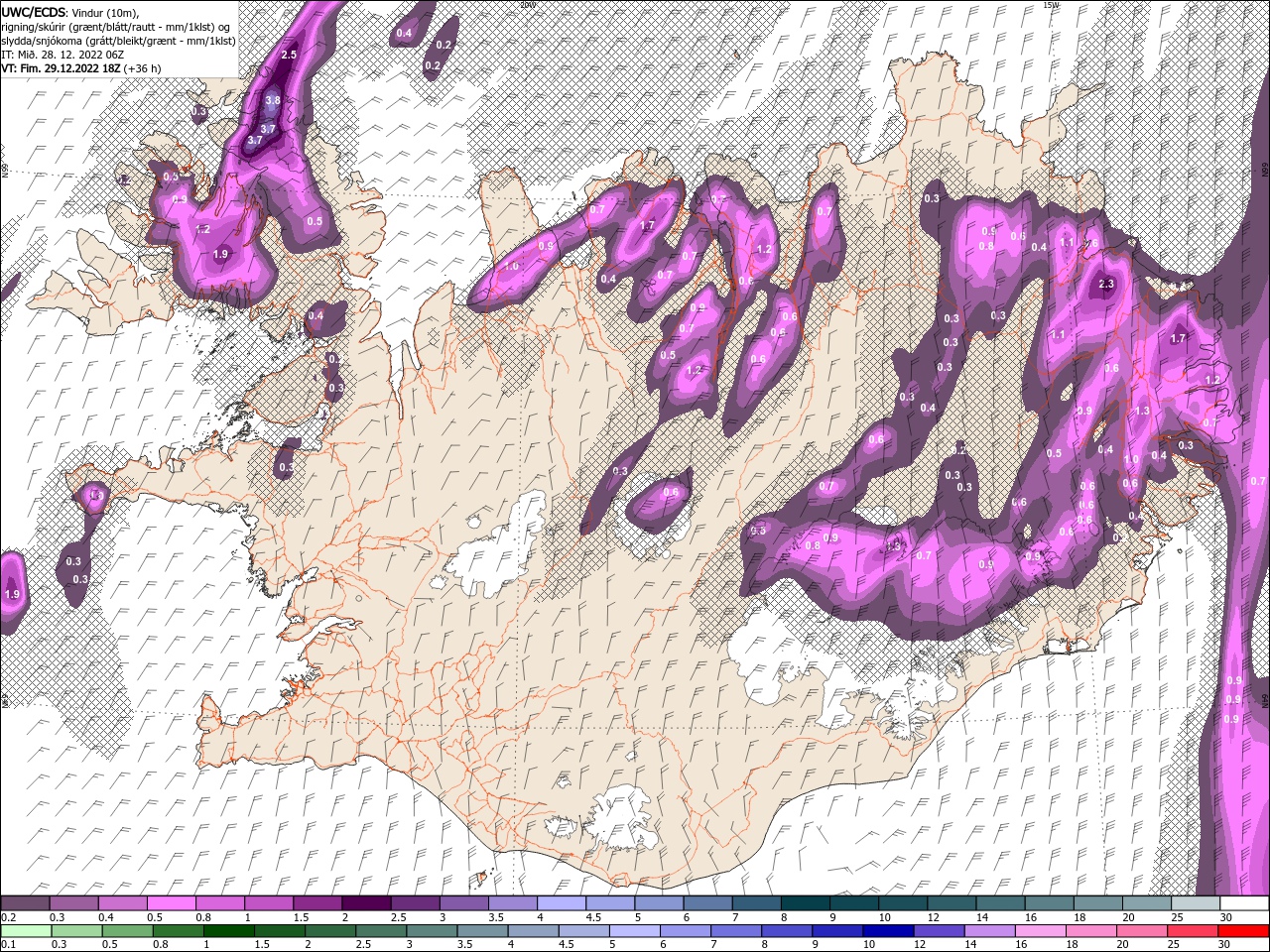Click the '3.8' precipitation value on the map
Viewport: 1270px width, 952px height.
click(x=273, y=101)
